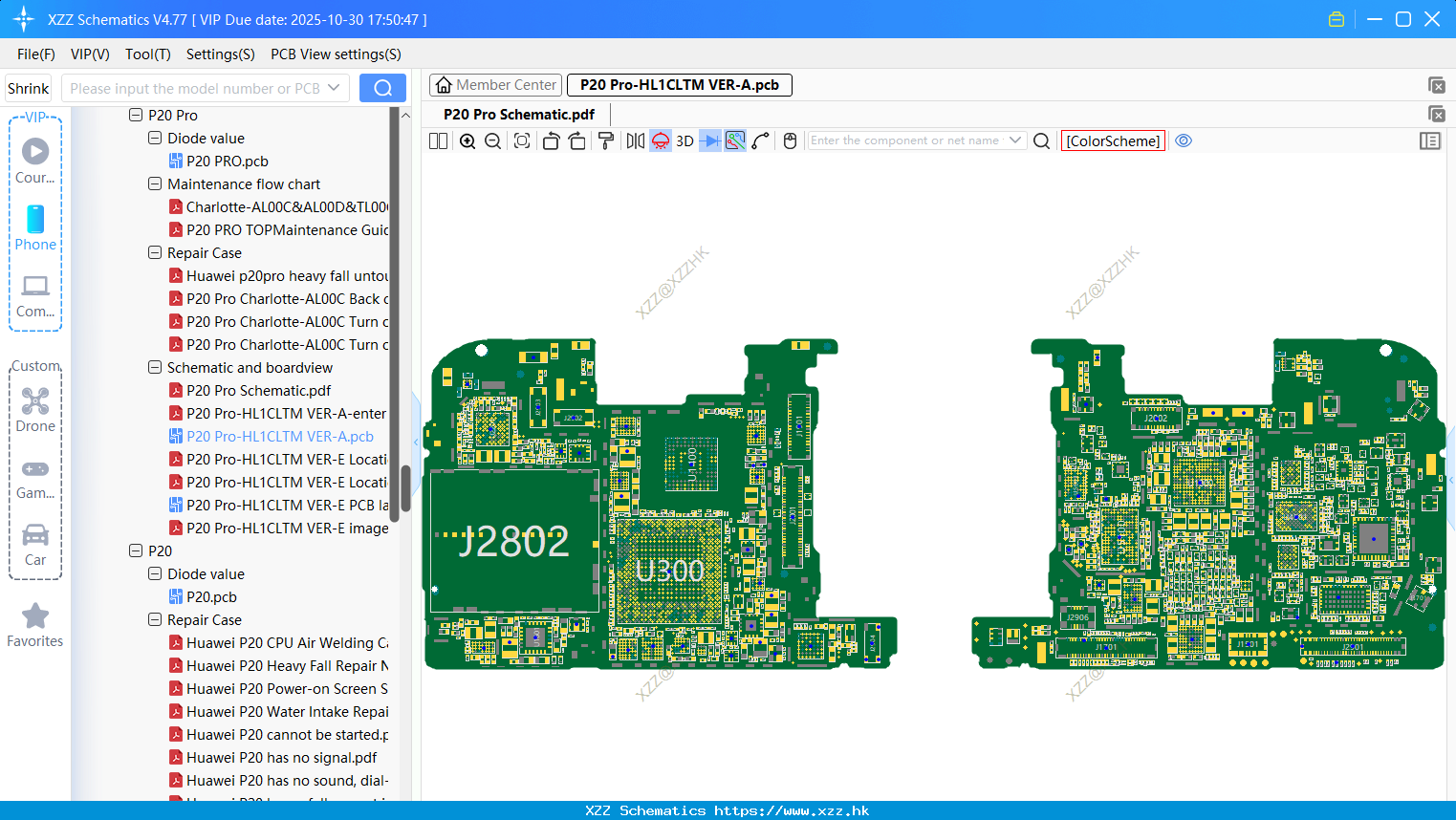Collapse Repair Case under P20 Pro
The image size is (1456, 820).
155,252
